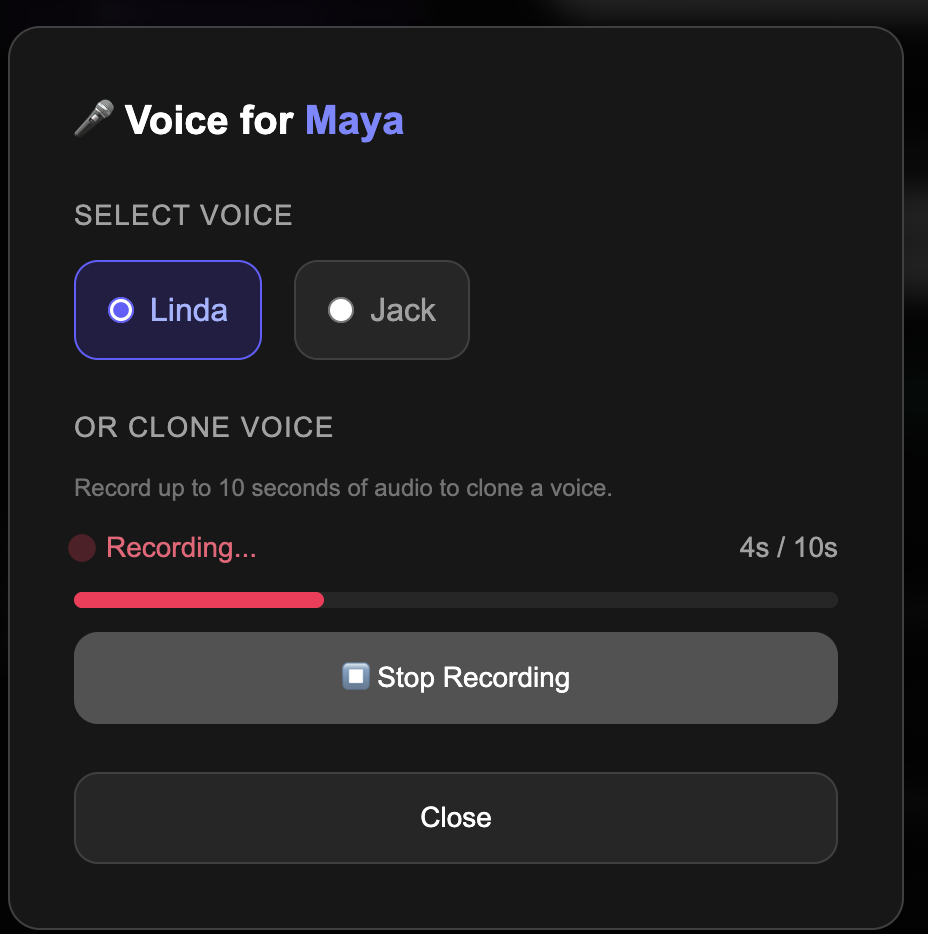
Task: Click the Jack voice name text
Action: click(x=403, y=310)
